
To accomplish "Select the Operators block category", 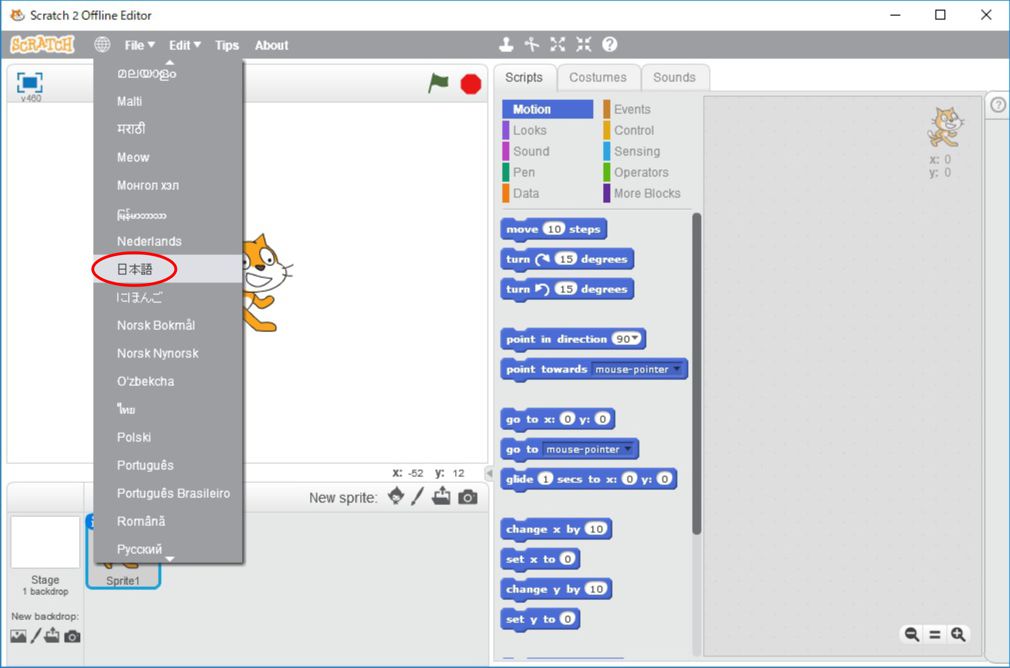I will [647, 172].
